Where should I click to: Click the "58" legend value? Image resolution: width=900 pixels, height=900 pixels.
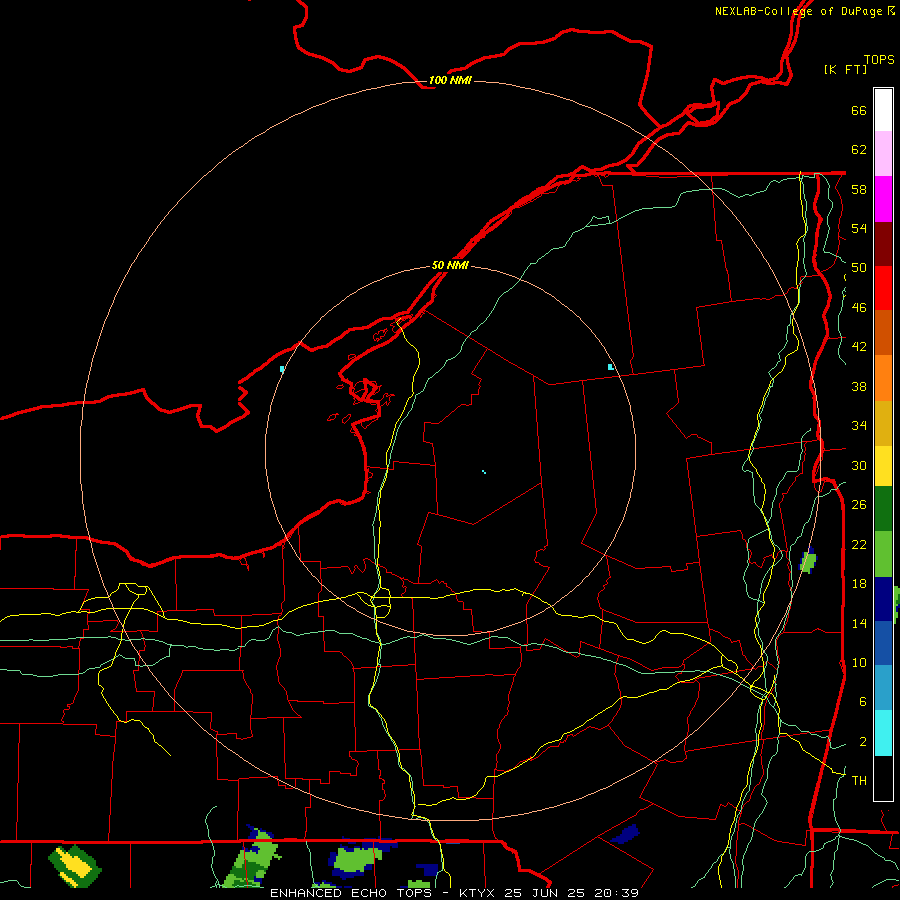point(859,189)
